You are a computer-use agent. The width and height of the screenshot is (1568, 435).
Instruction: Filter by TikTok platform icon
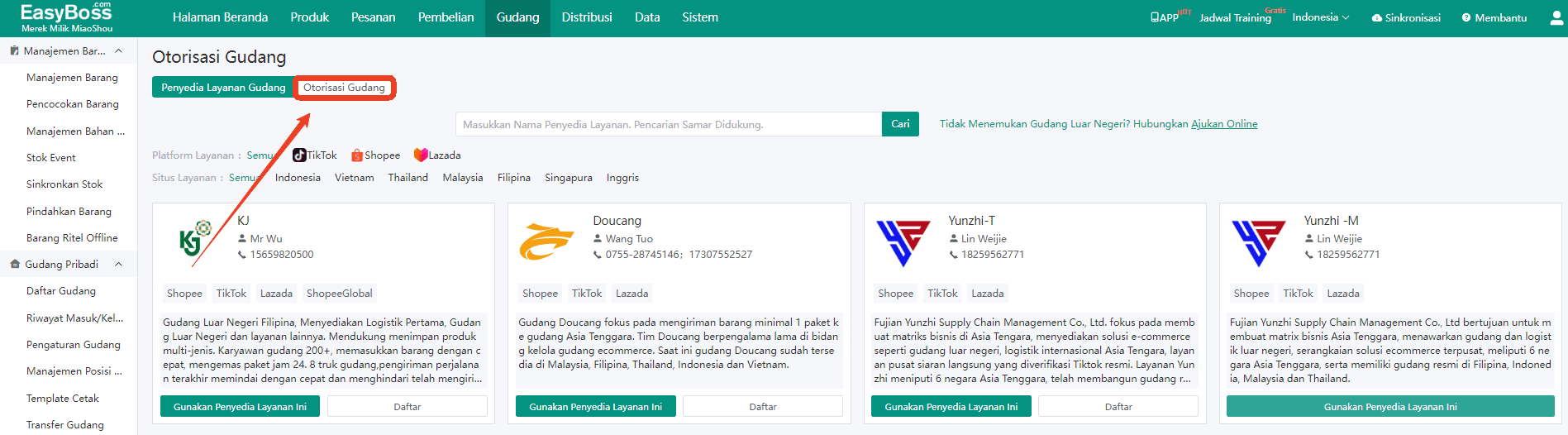click(299, 155)
